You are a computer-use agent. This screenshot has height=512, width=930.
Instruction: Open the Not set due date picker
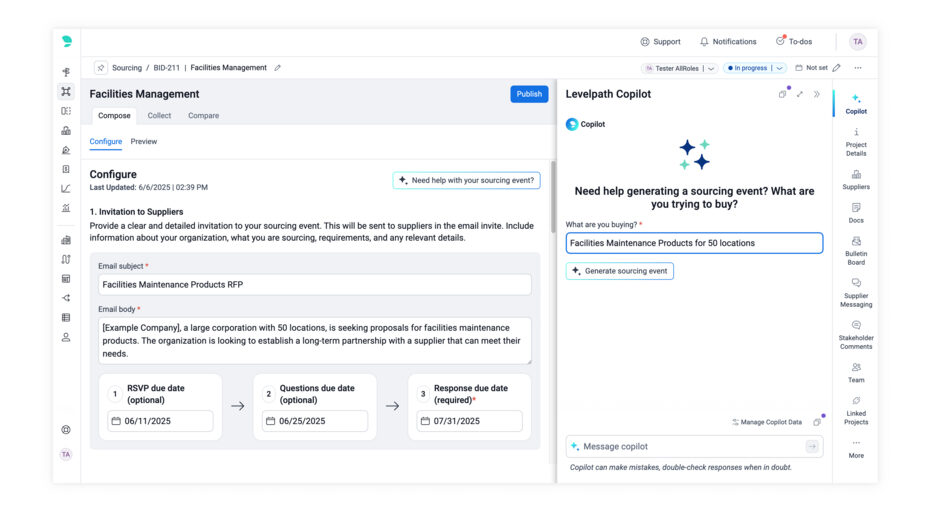click(x=811, y=68)
